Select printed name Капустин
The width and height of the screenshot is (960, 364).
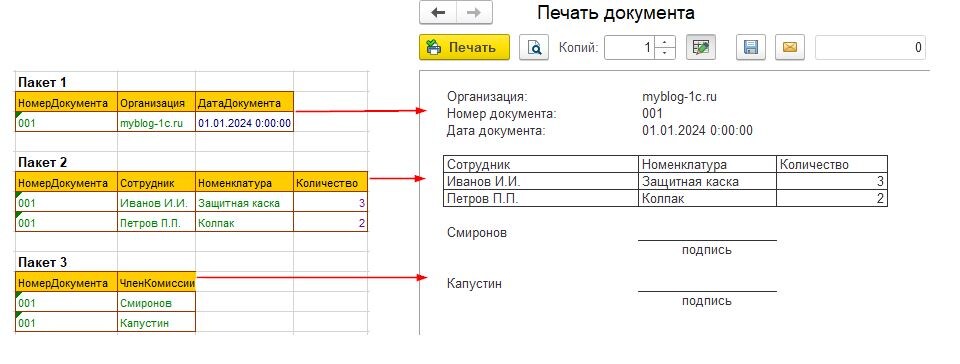tap(474, 284)
